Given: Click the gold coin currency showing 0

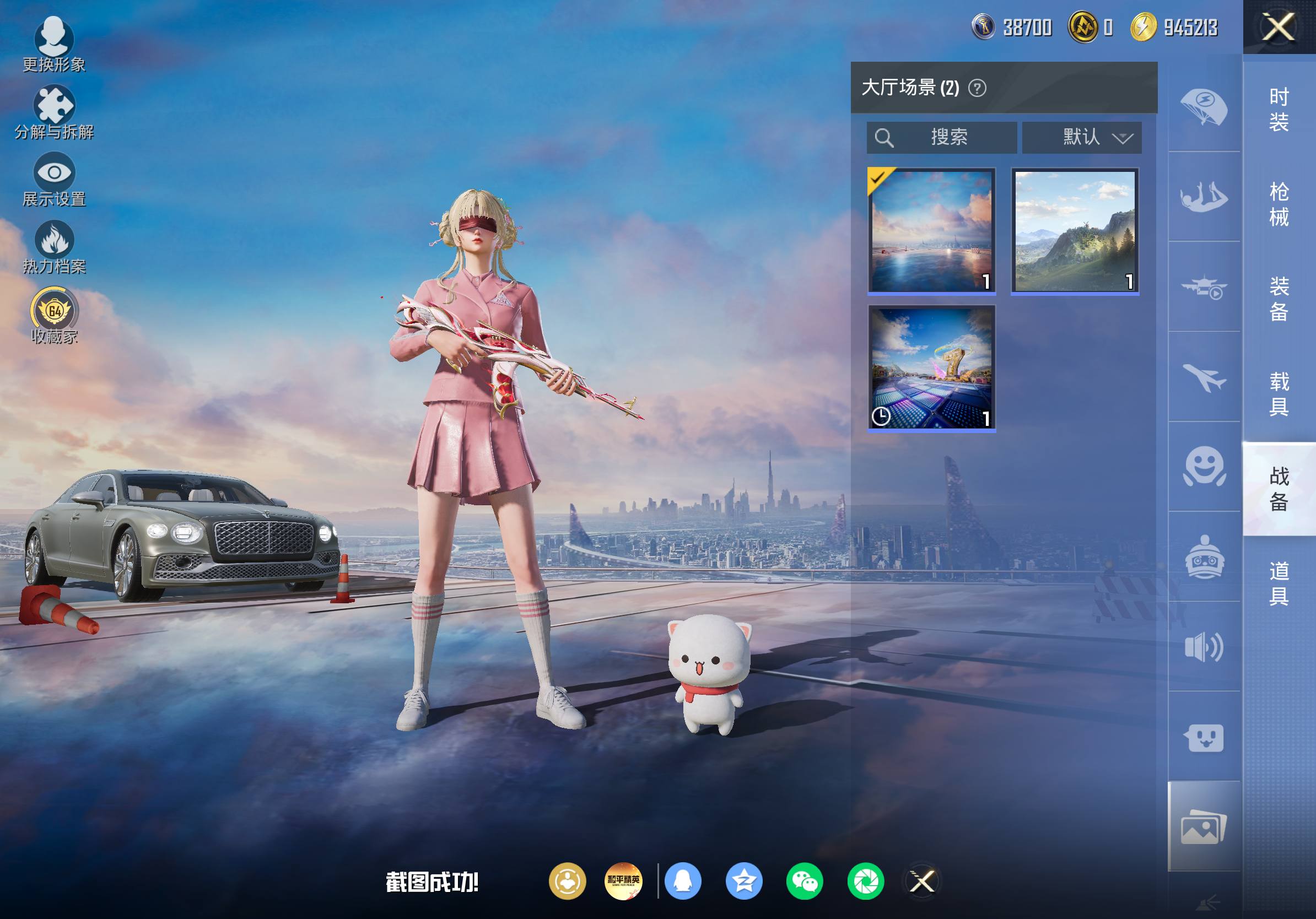Looking at the screenshot, I should pyautogui.click(x=1091, y=27).
